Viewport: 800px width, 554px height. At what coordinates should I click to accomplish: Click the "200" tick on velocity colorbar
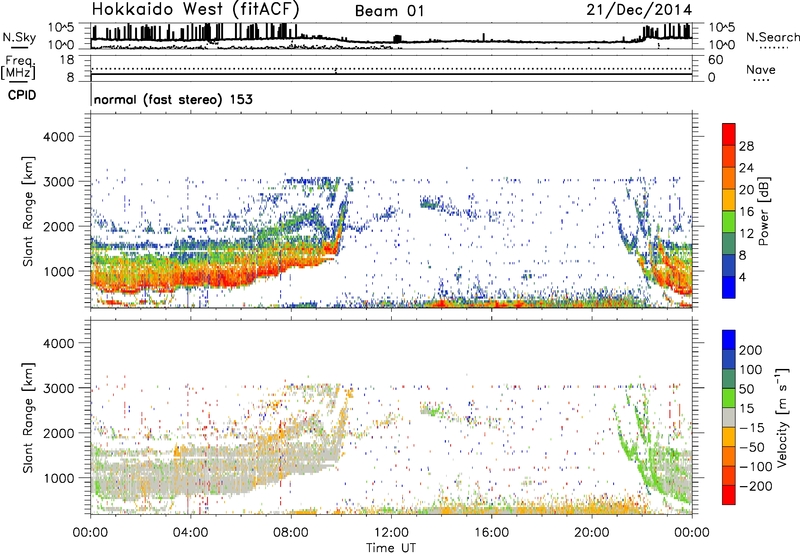point(751,350)
